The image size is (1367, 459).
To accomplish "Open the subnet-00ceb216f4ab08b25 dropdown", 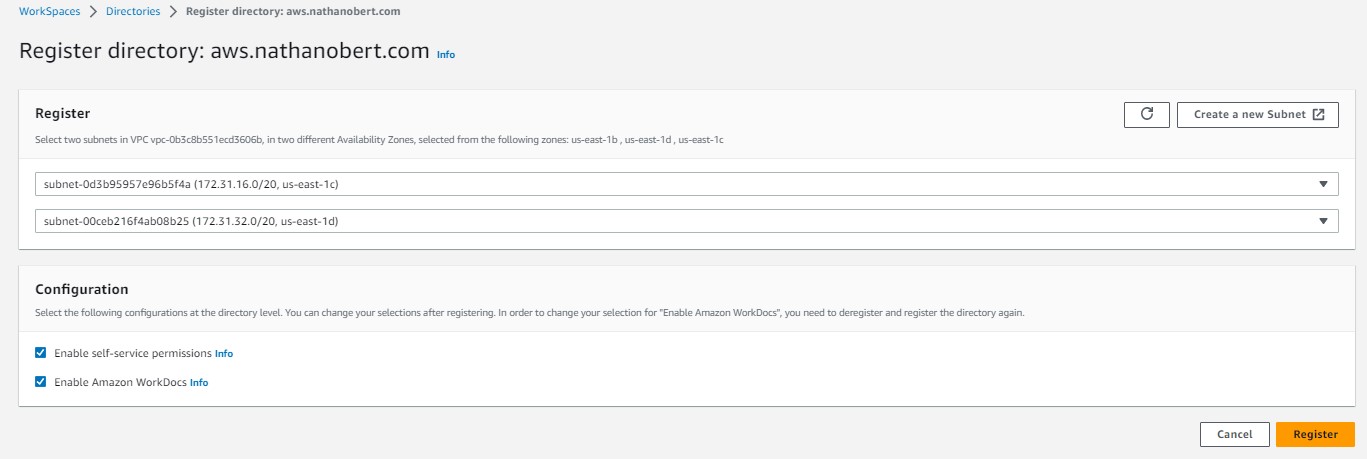I will (686, 221).
